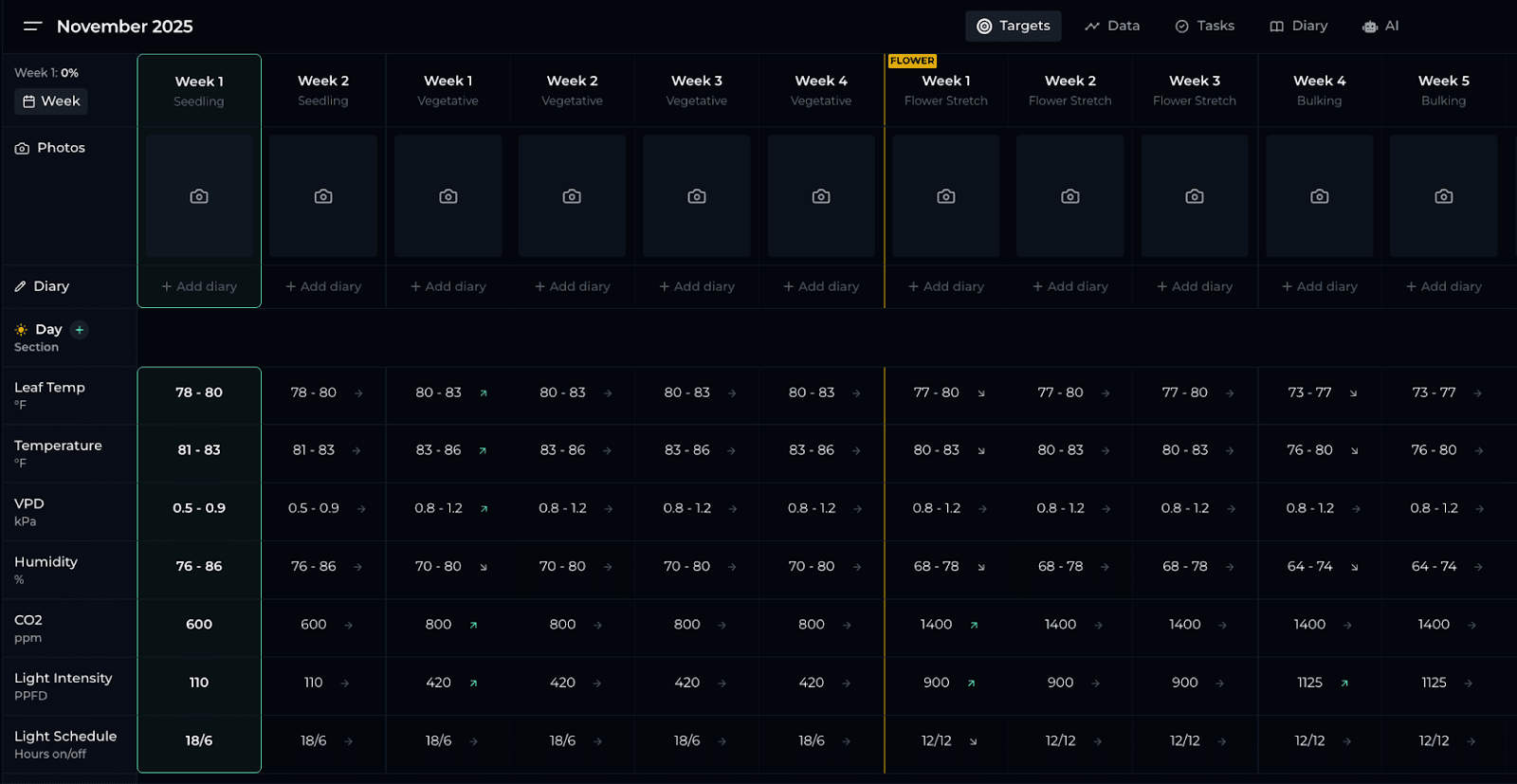The height and width of the screenshot is (784, 1517).
Task: Edit Light Intensity 1125 in Week 5 Bulking
Action: [1434, 683]
